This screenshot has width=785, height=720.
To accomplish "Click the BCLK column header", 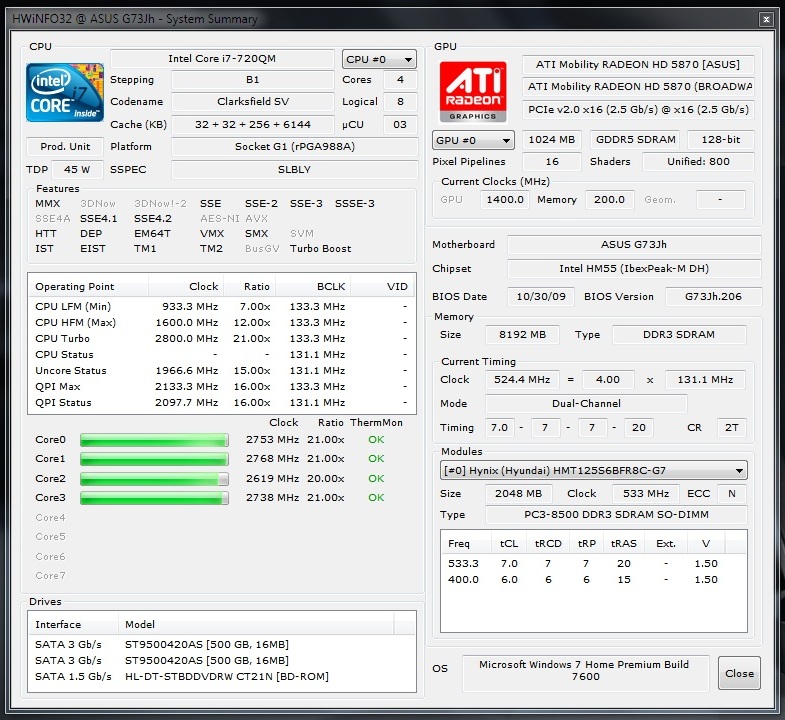I will pyautogui.click(x=313, y=286).
